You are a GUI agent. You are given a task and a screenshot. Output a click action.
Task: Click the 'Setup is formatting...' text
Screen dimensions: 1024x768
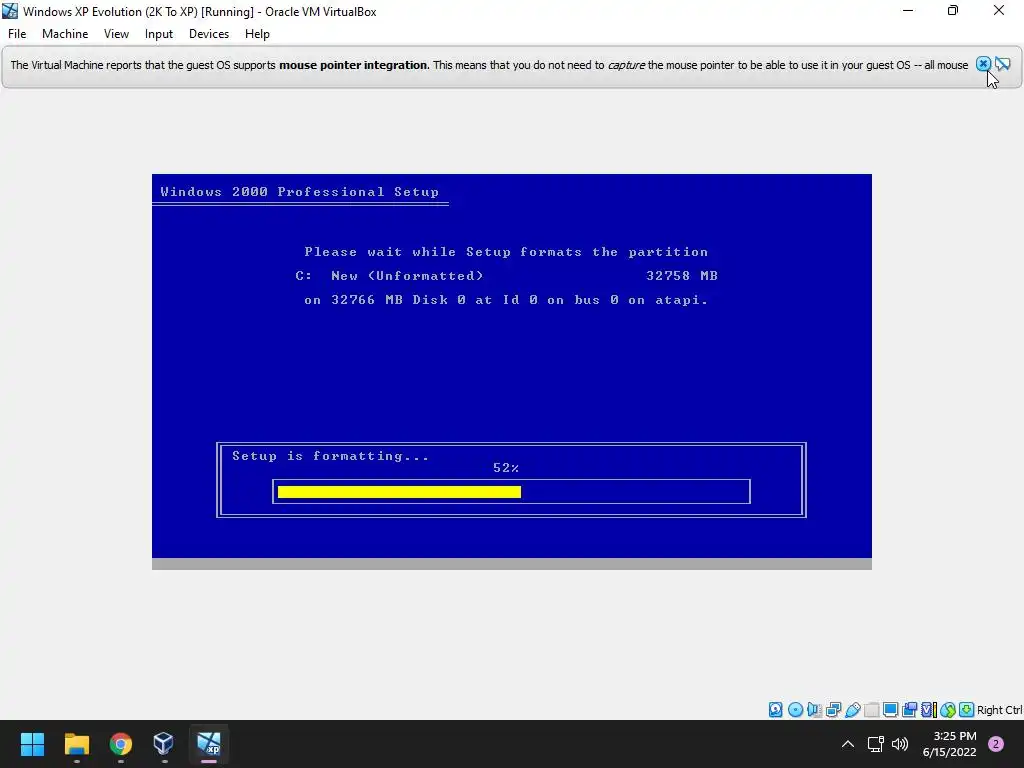[x=330, y=456]
